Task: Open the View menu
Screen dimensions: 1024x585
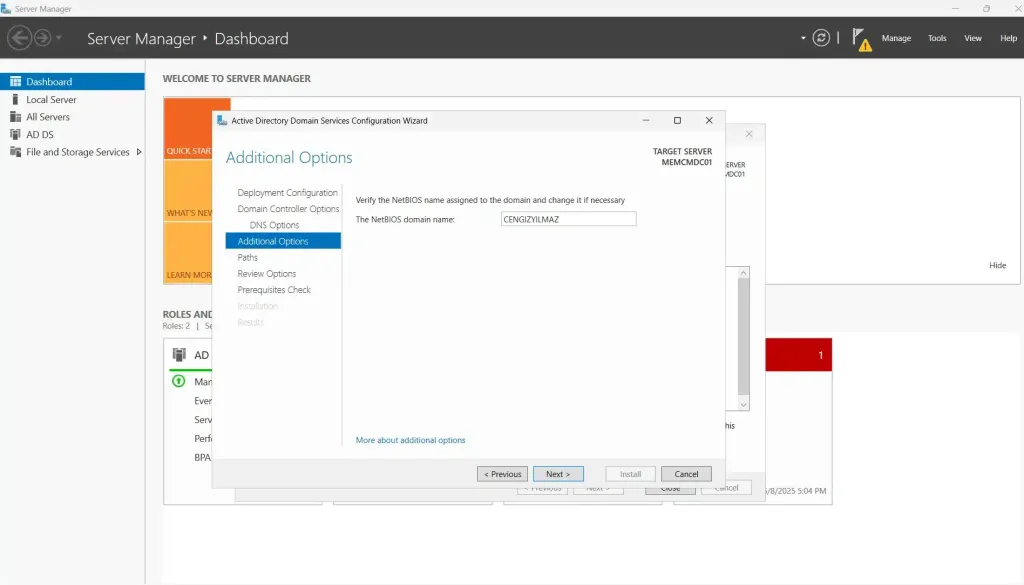Action: tap(972, 38)
